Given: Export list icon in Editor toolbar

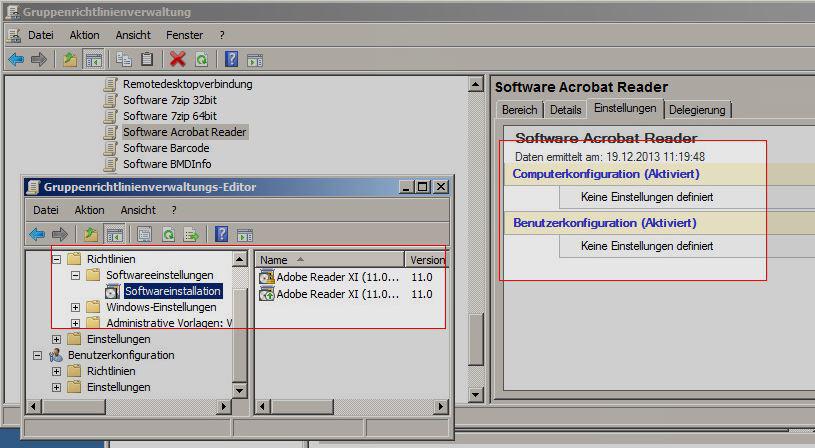Looking at the screenshot, I should 191,235.
